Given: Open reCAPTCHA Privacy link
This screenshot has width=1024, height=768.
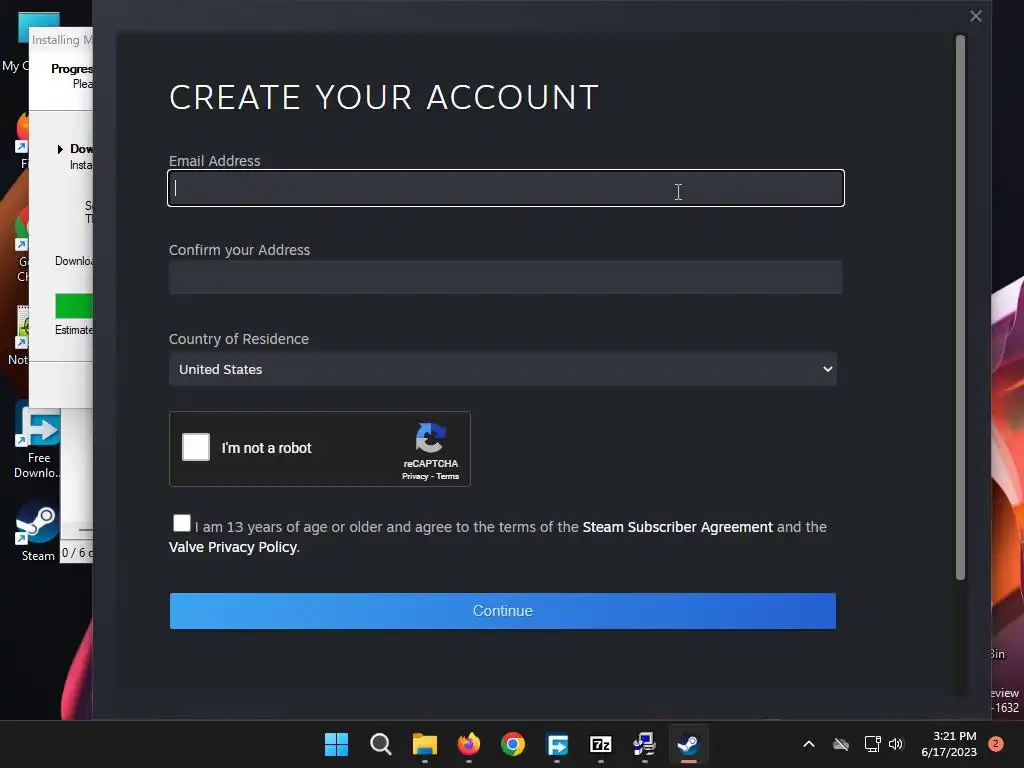Looking at the screenshot, I should pos(415,476).
